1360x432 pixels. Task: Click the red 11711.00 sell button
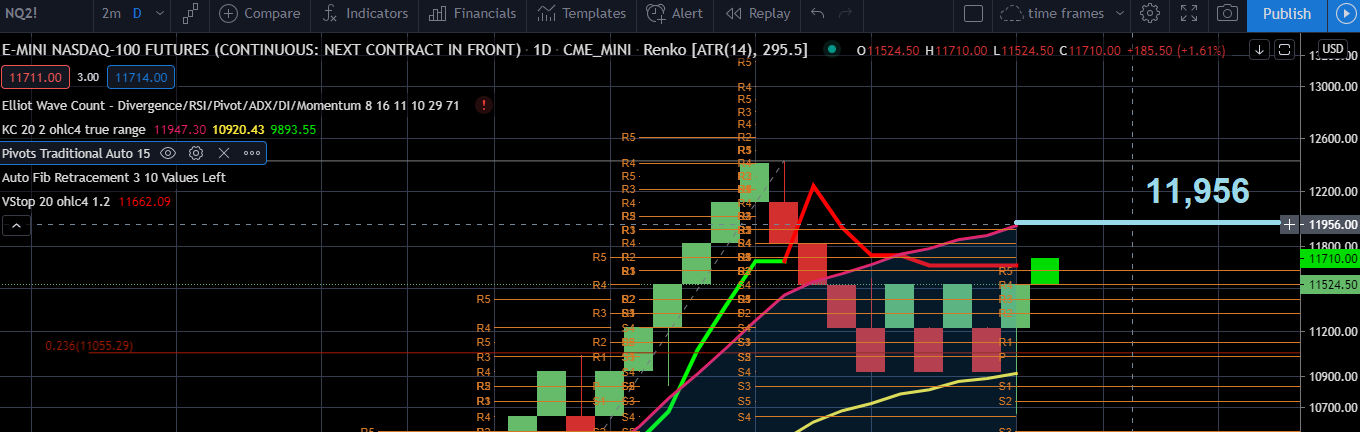point(36,77)
